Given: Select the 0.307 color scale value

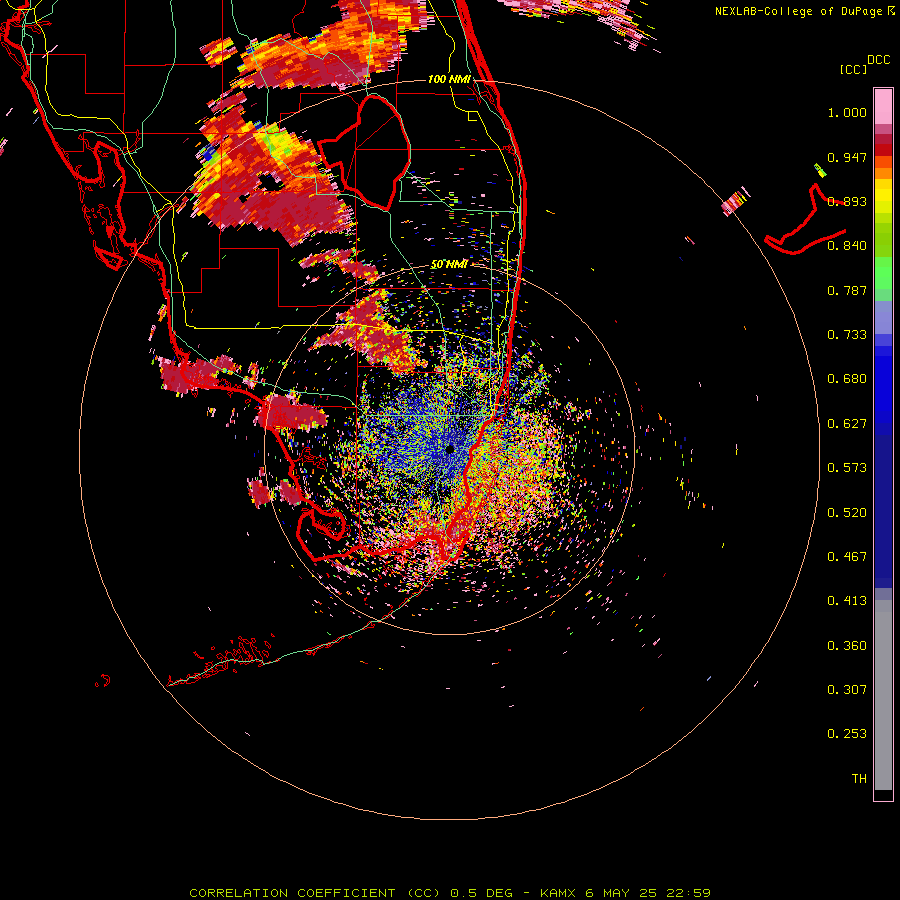Looking at the screenshot, I should (847, 690).
